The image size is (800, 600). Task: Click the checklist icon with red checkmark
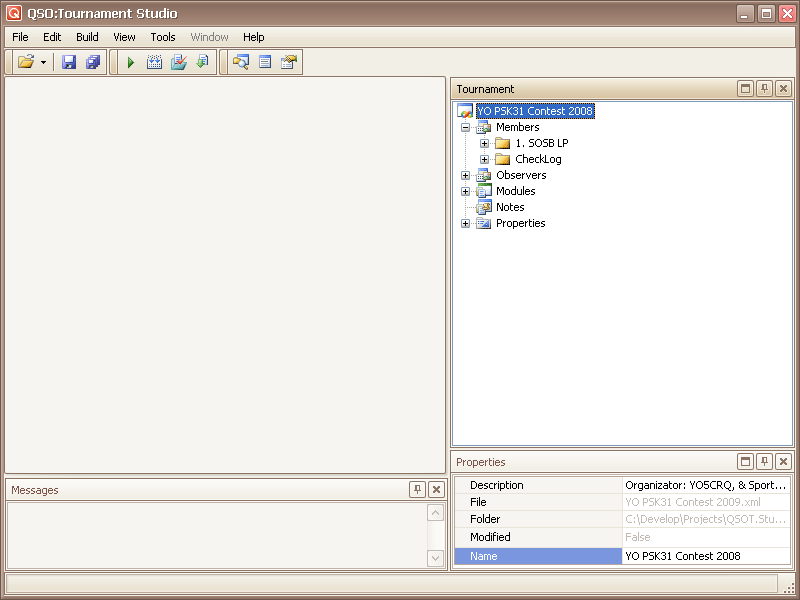[178, 62]
